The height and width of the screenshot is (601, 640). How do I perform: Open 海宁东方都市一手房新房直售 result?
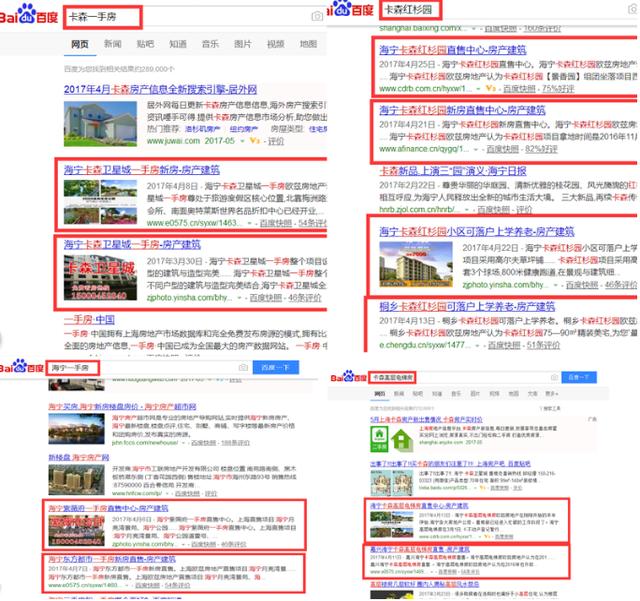112,559
